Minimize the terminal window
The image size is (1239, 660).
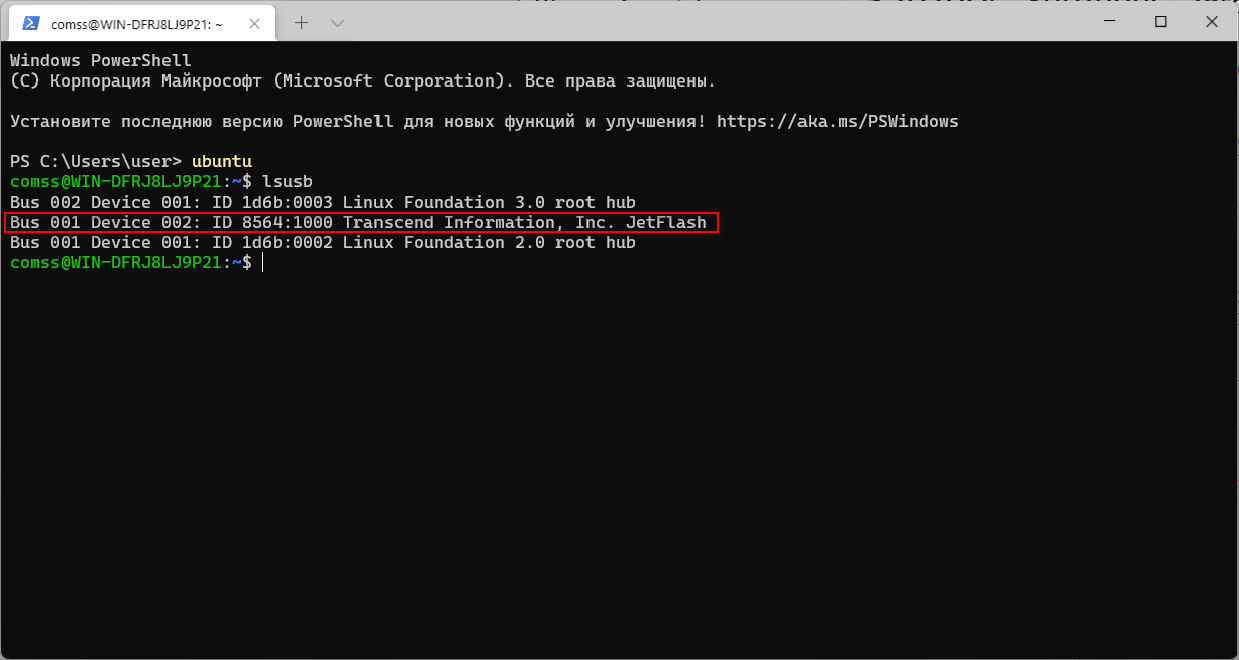[x=1113, y=22]
